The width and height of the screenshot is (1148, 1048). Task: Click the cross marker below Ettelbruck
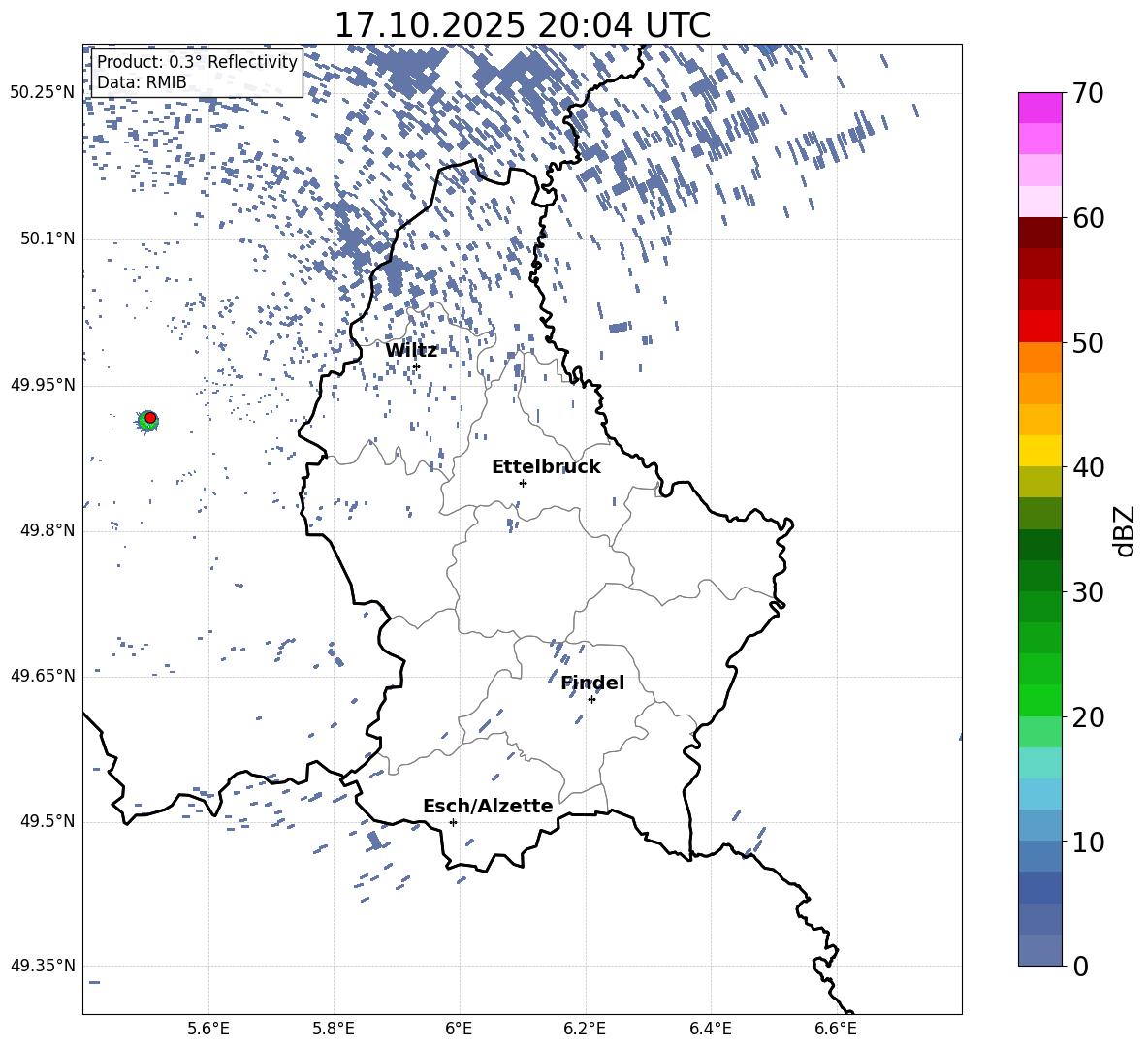tap(523, 483)
